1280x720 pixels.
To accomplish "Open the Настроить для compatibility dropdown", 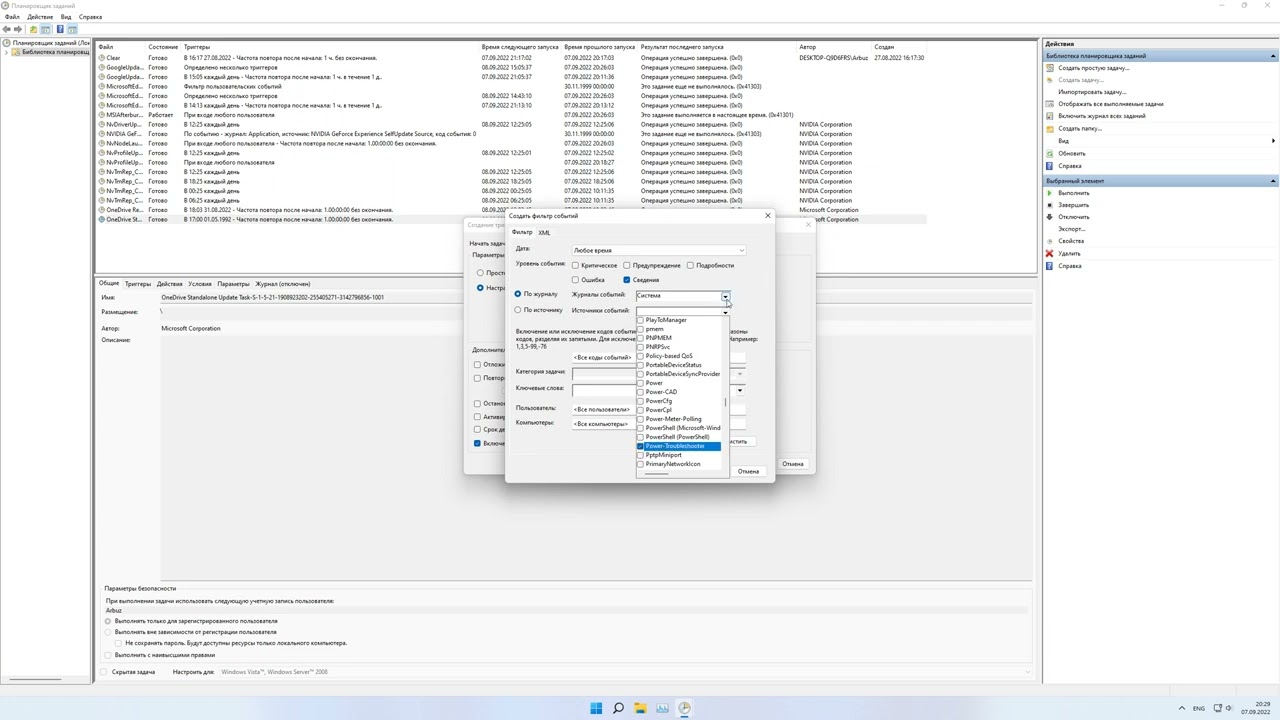I will (x=623, y=672).
